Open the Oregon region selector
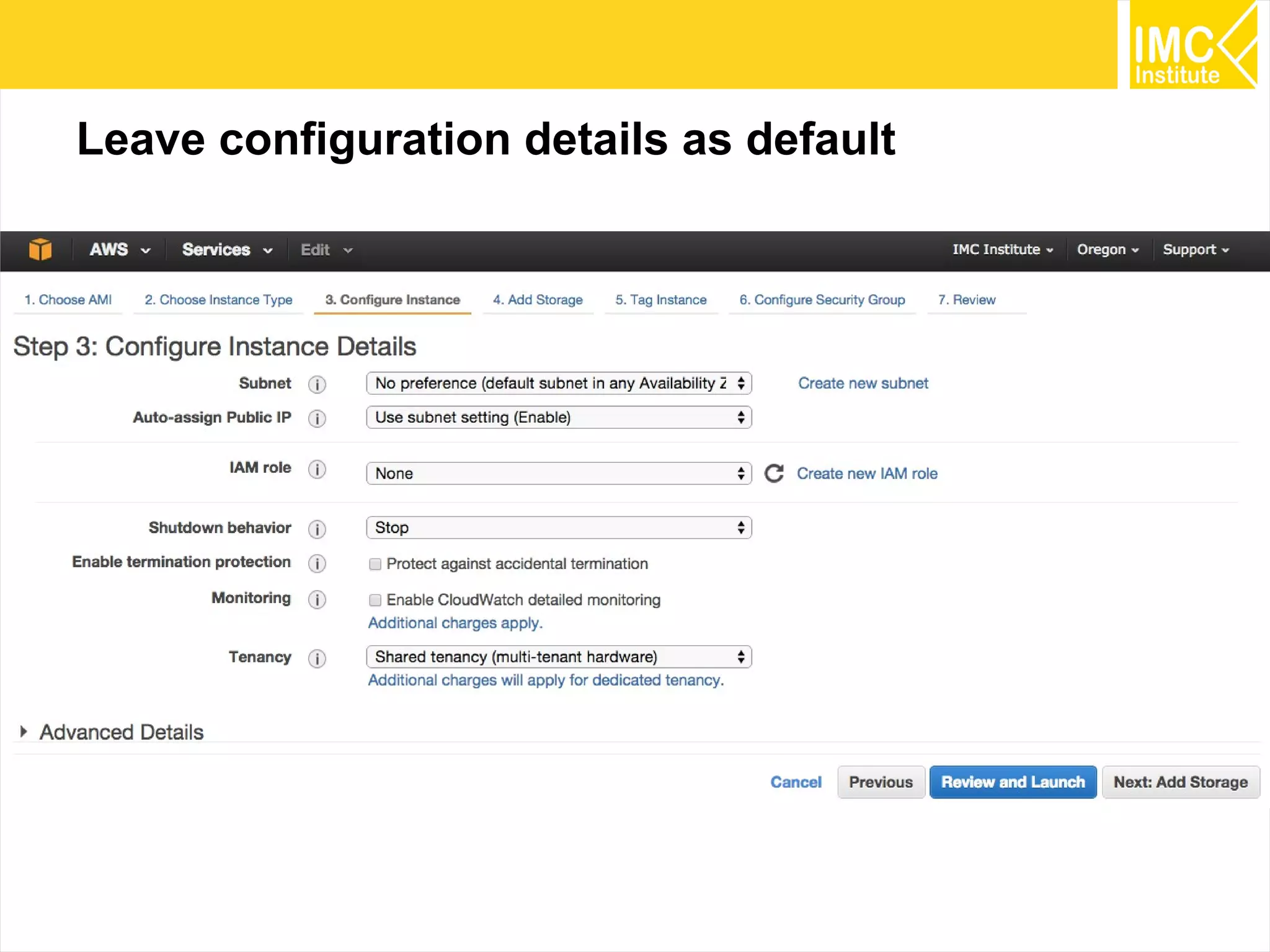 point(1108,250)
